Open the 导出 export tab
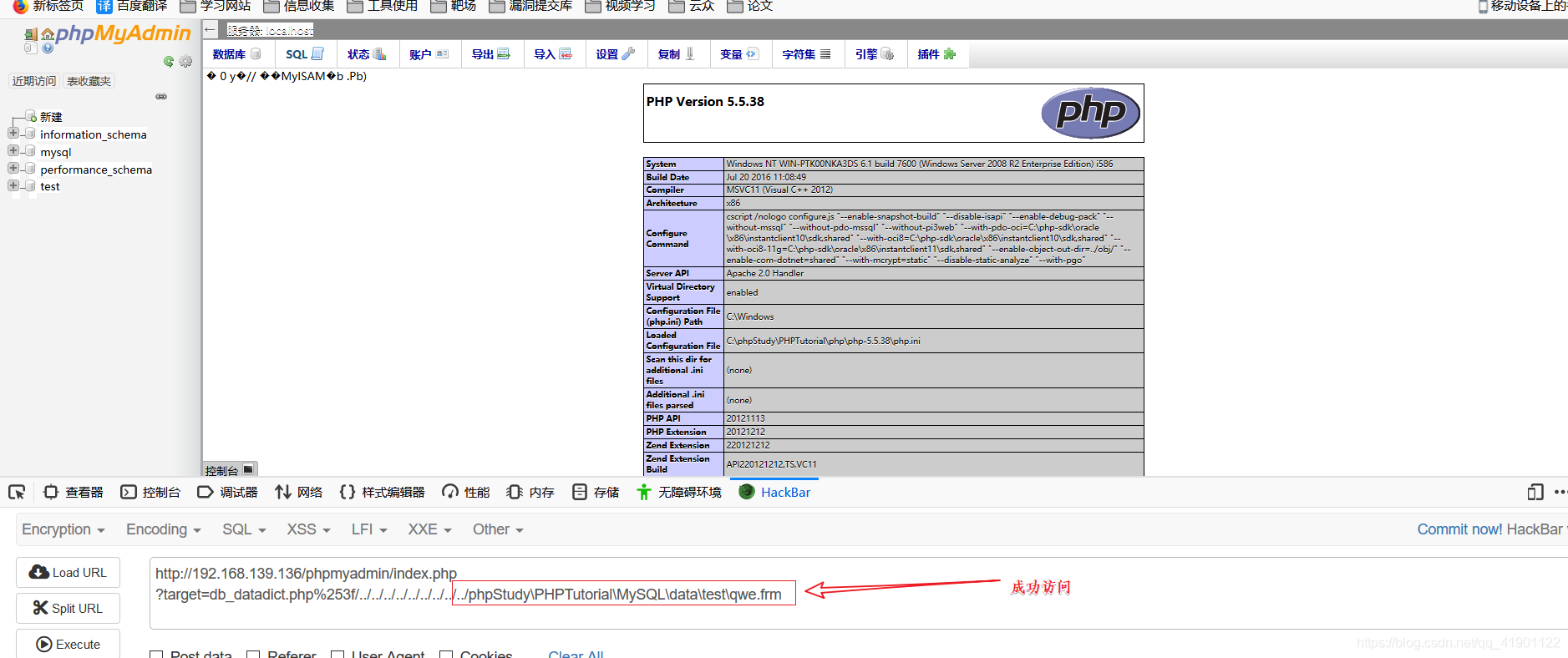Image resolution: width=1568 pixels, height=658 pixels. point(491,54)
